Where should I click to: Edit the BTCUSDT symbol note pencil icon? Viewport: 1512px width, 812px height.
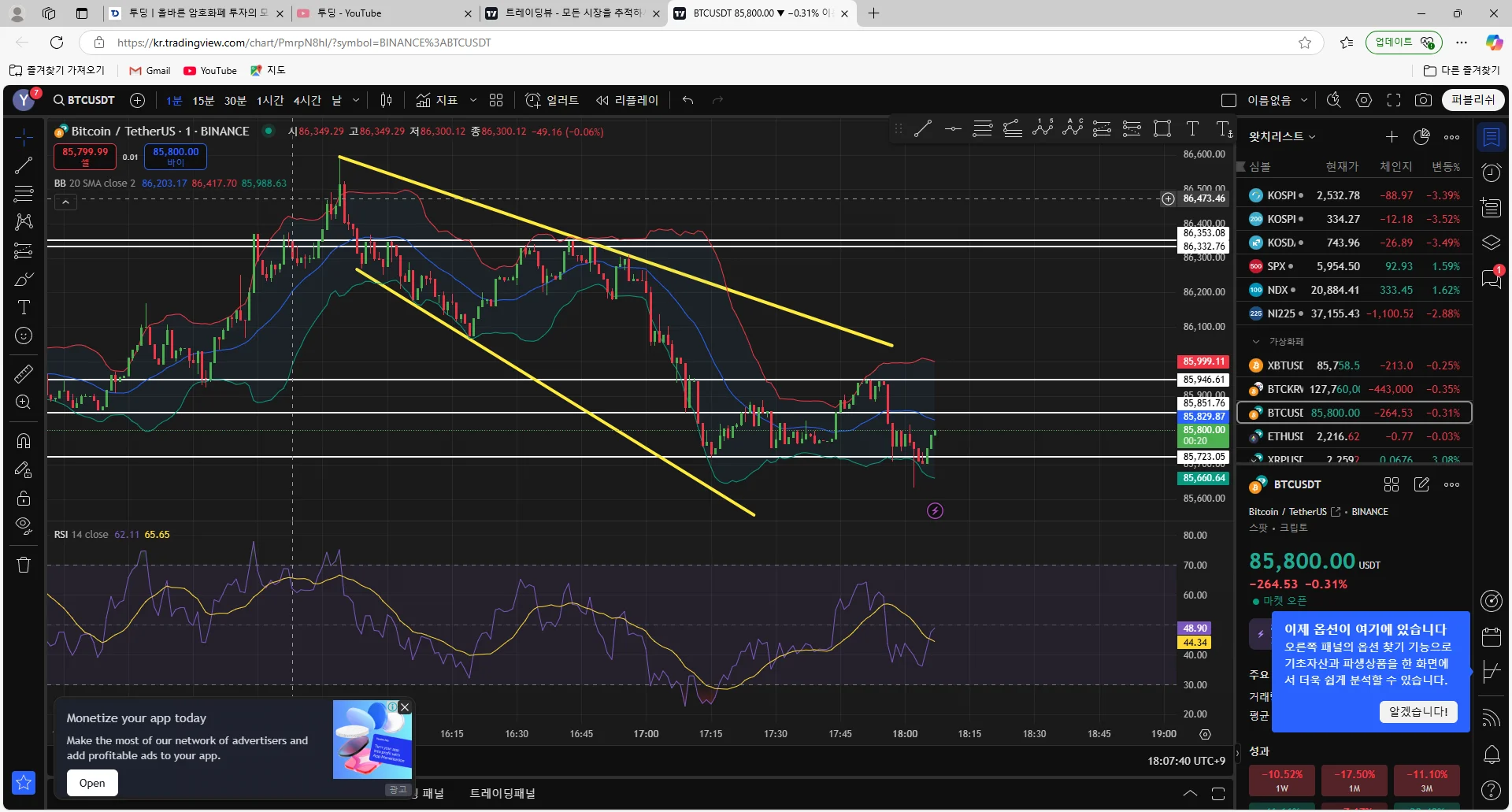click(1421, 484)
